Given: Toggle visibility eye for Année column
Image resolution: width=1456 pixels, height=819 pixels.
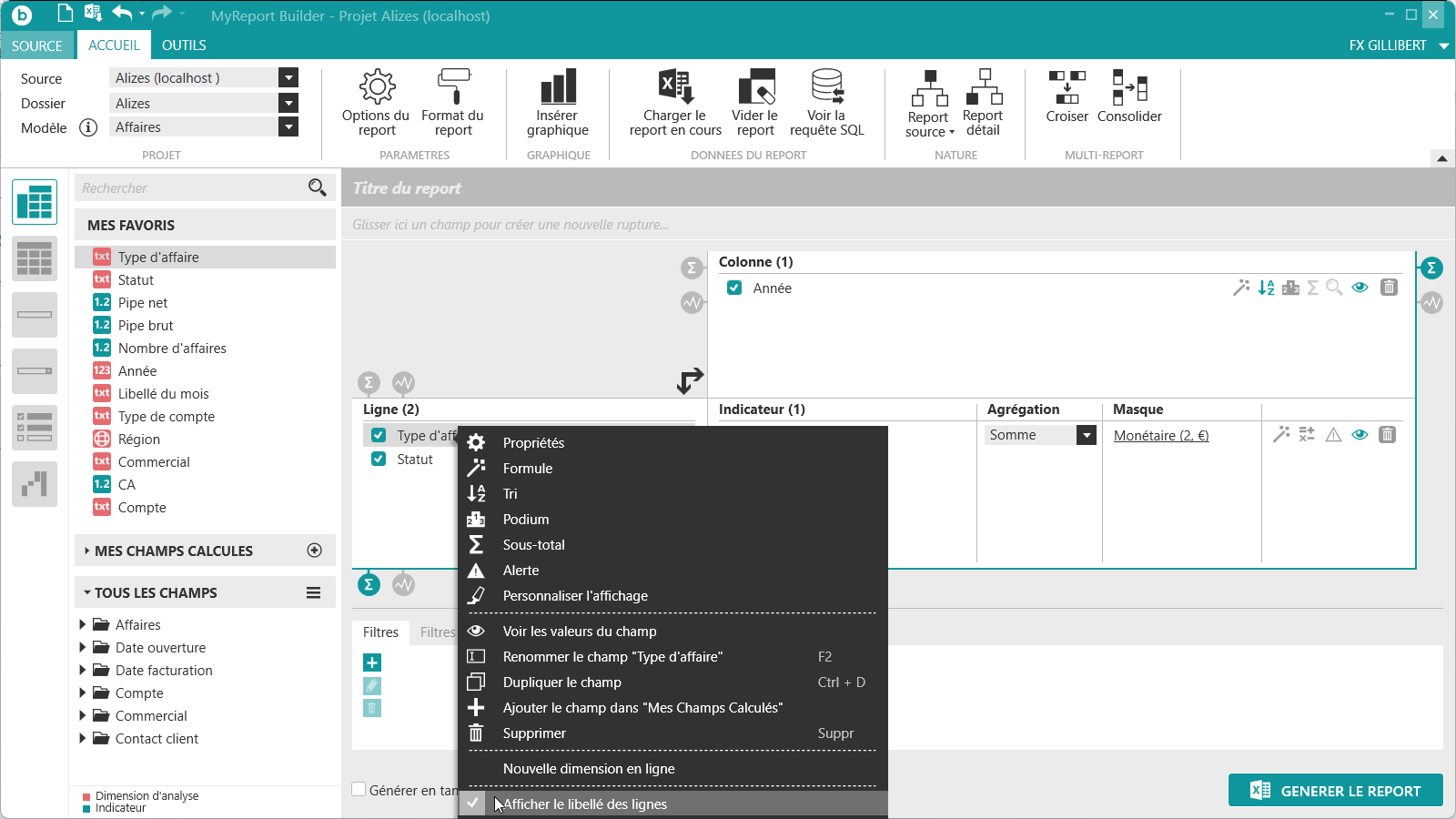Looking at the screenshot, I should coord(1360,288).
